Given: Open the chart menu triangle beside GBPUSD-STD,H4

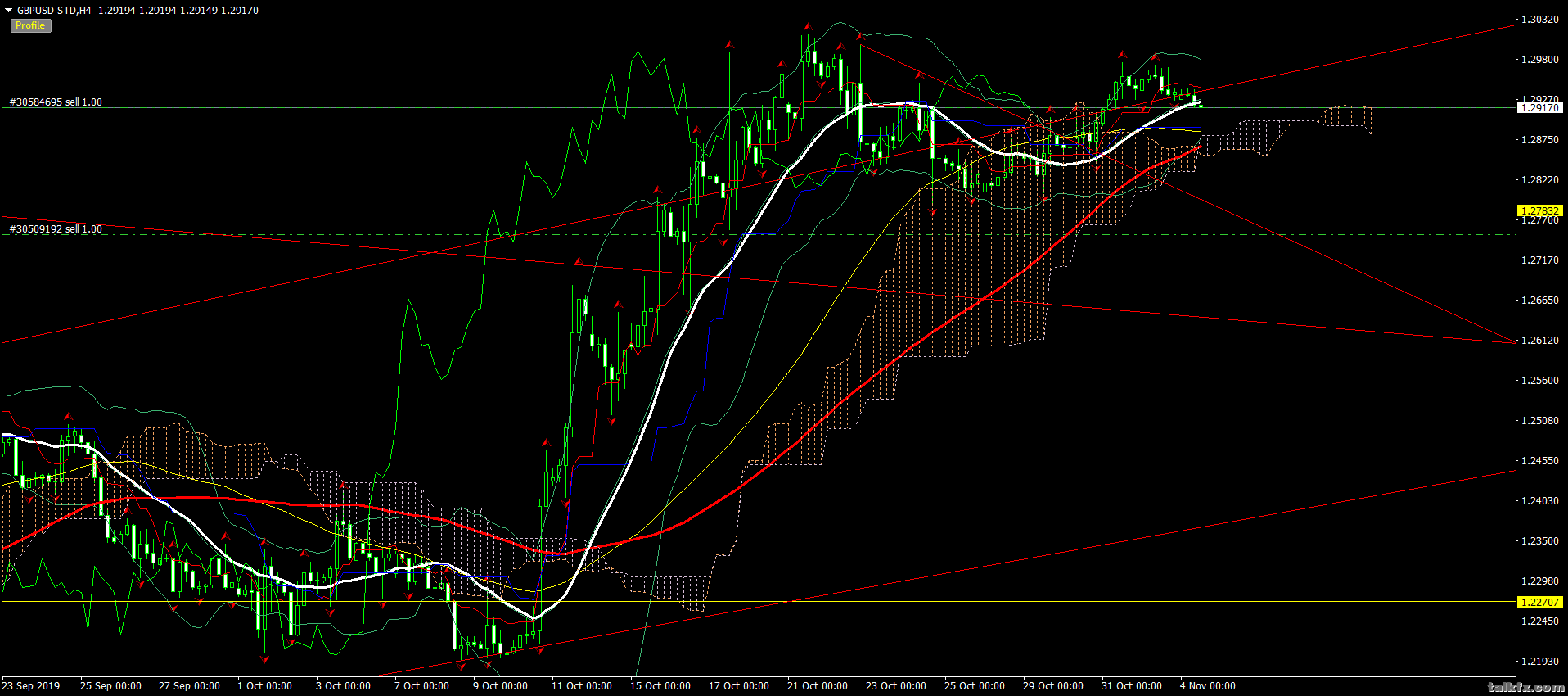Looking at the screenshot, I should tap(9, 11).
